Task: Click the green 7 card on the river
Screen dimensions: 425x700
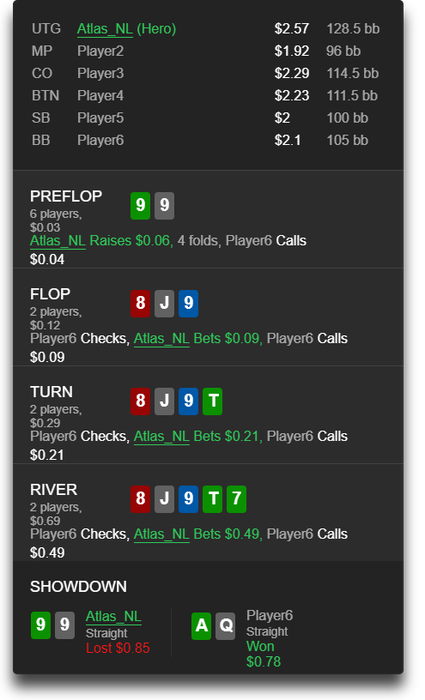Action: [237, 499]
